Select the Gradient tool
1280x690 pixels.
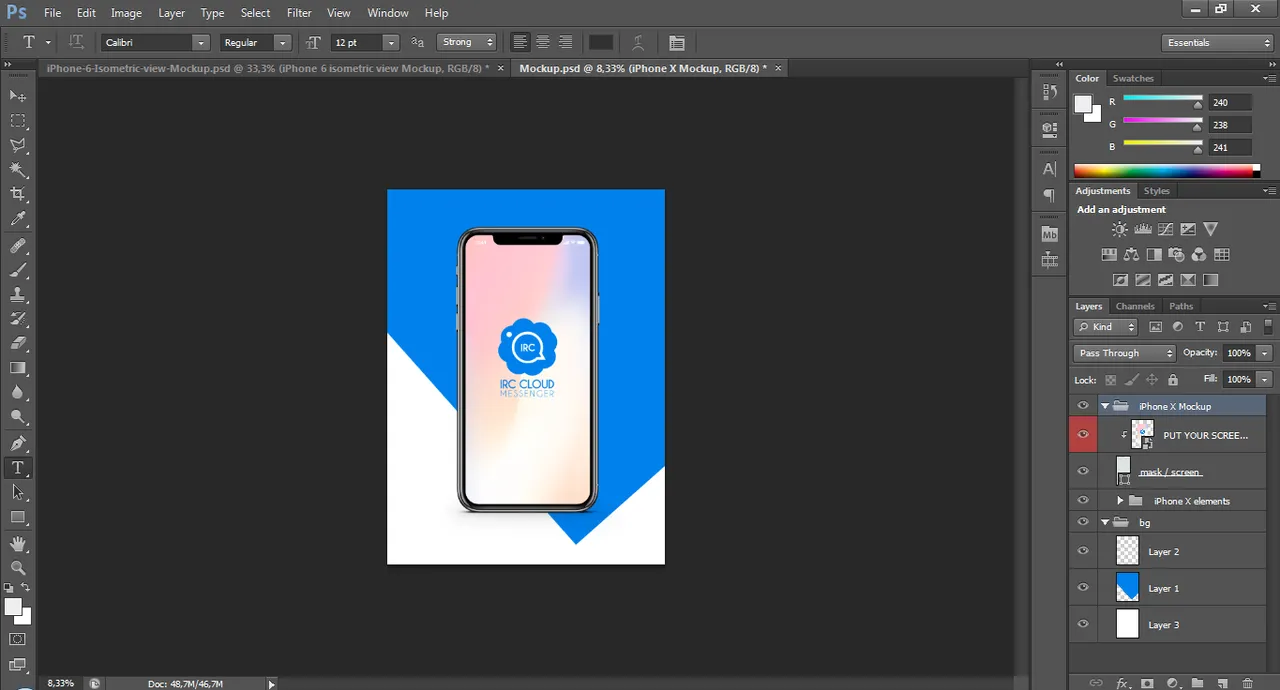point(18,368)
